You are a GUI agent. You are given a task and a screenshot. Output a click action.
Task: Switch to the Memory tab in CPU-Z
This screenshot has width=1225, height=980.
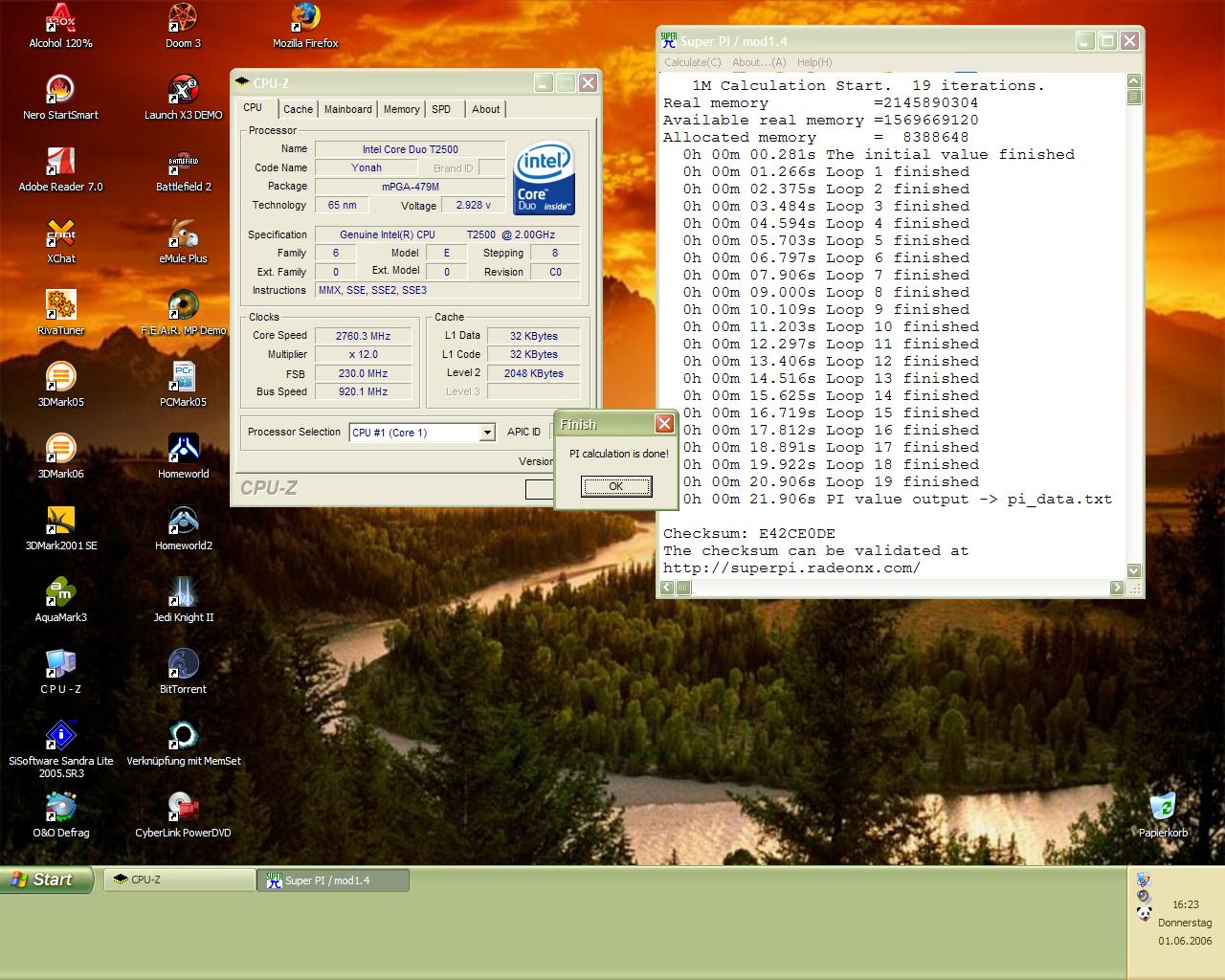click(x=401, y=109)
